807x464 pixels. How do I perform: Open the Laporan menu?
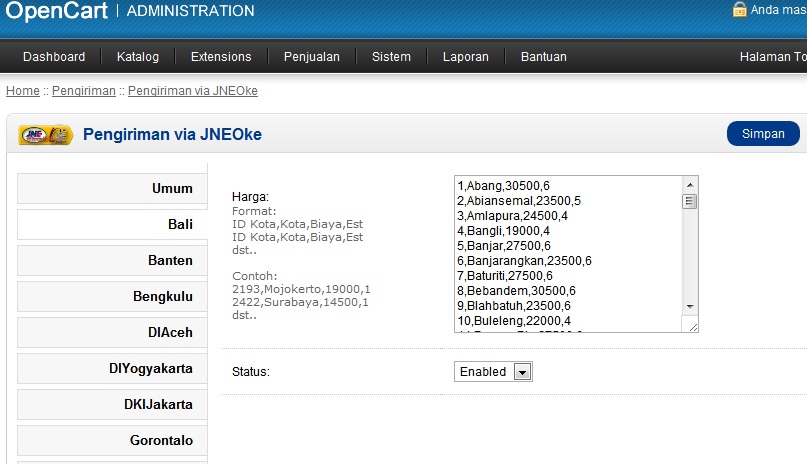pyautogui.click(x=466, y=57)
